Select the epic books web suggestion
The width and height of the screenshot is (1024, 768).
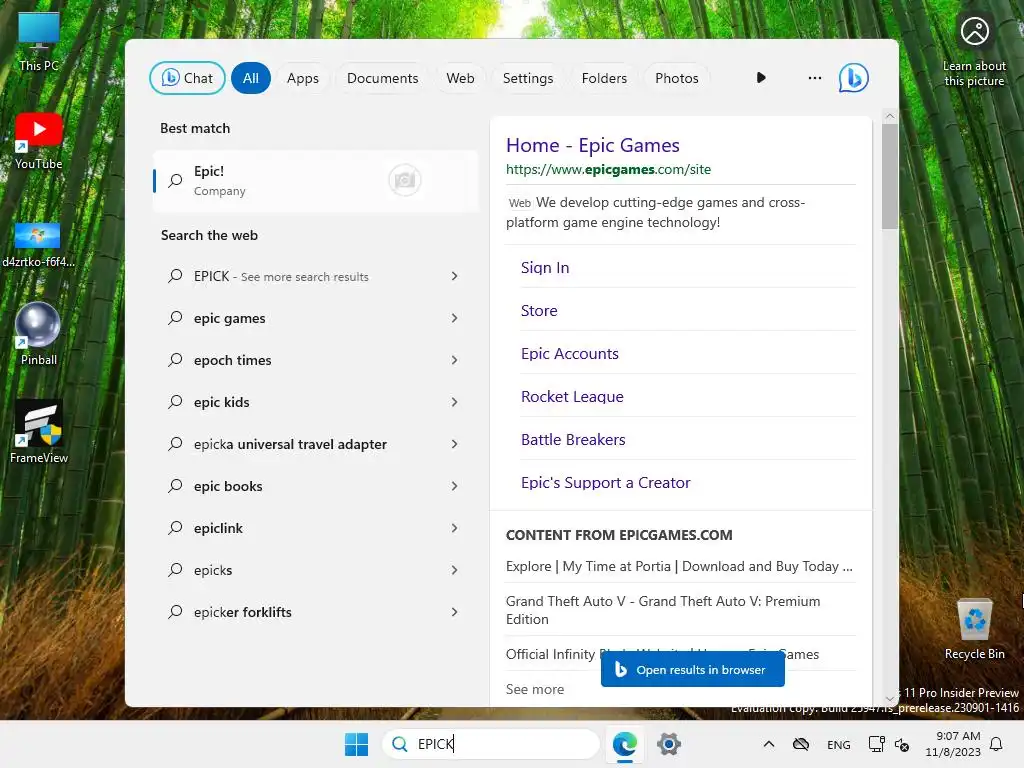pyautogui.click(x=316, y=486)
